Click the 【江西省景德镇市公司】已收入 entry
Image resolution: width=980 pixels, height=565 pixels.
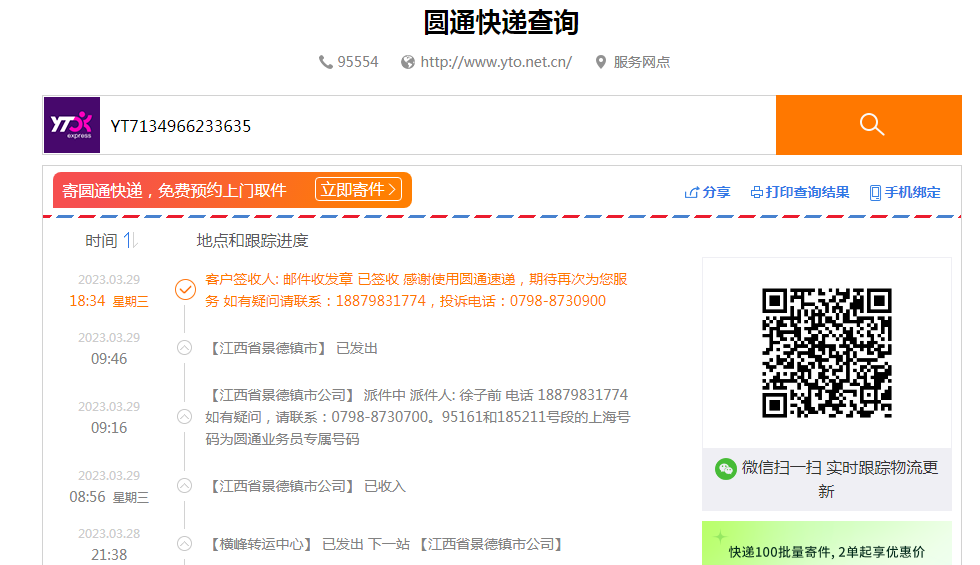pos(306,486)
